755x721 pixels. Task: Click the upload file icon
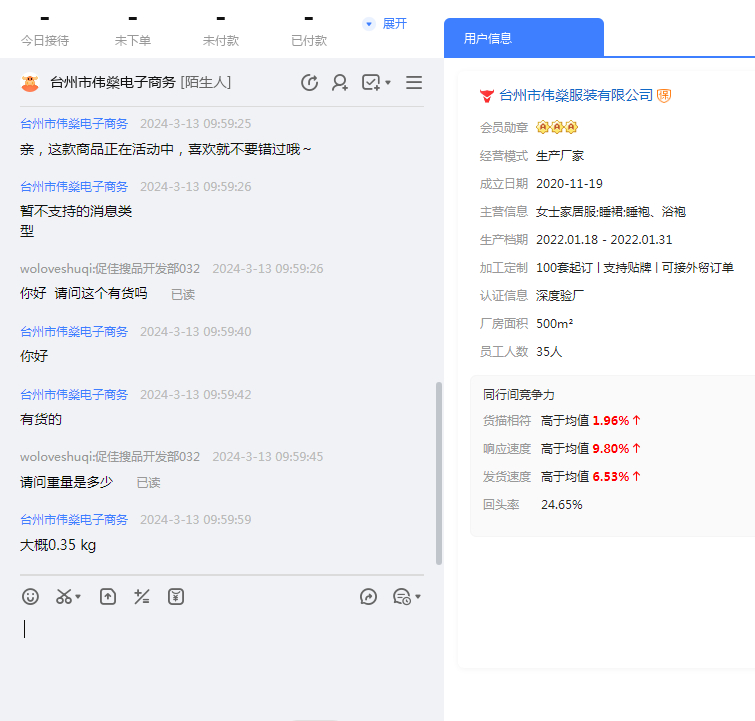click(x=108, y=597)
